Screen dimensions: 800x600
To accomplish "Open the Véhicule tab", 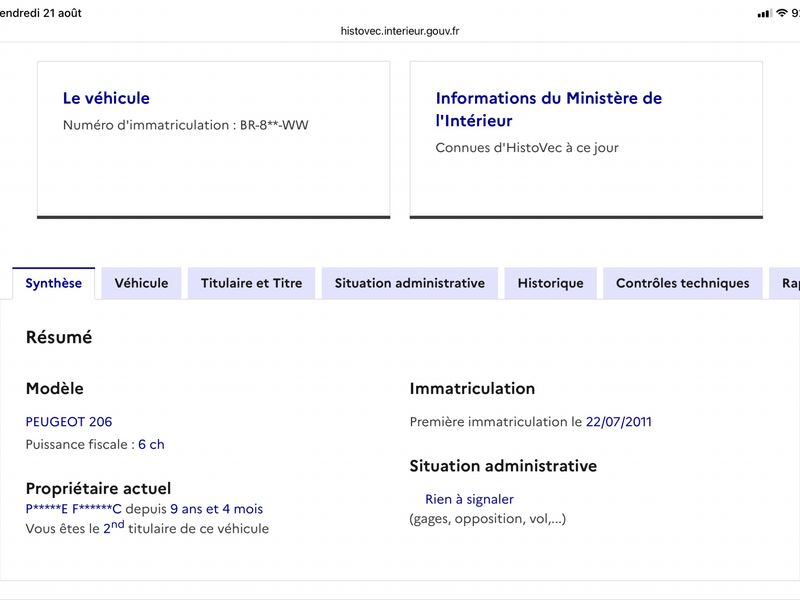I will tap(141, 283).
